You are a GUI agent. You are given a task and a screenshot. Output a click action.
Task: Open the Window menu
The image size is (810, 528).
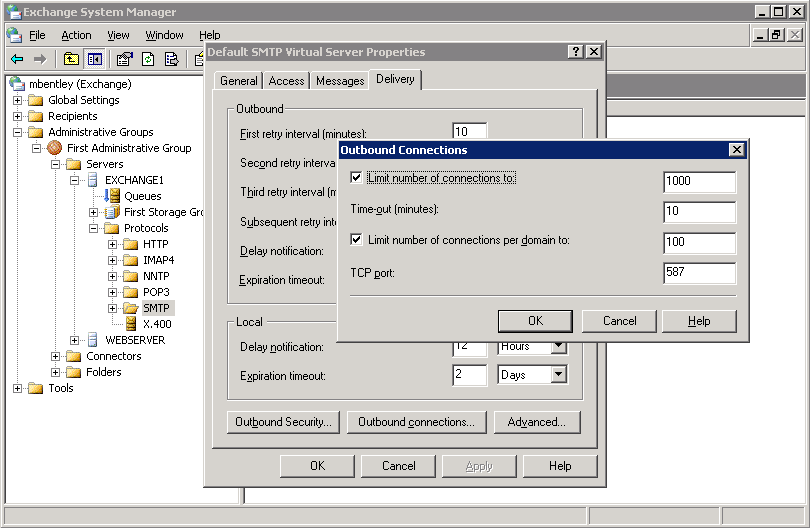point(164,35)
